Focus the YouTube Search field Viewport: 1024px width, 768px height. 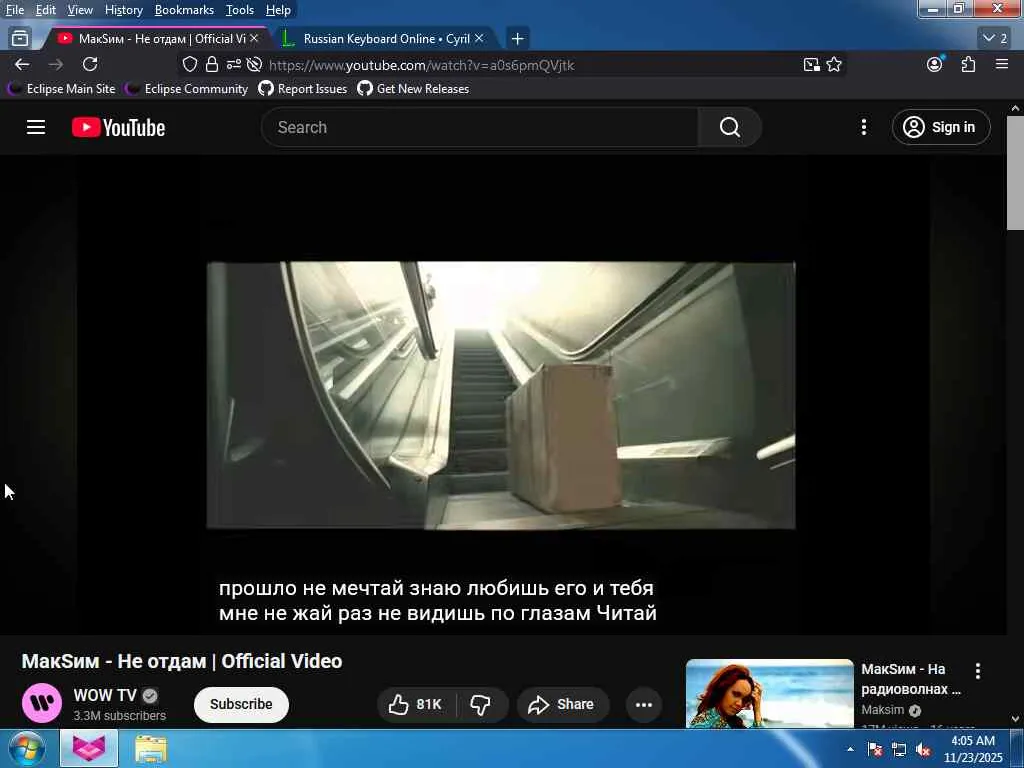(480, 127)
